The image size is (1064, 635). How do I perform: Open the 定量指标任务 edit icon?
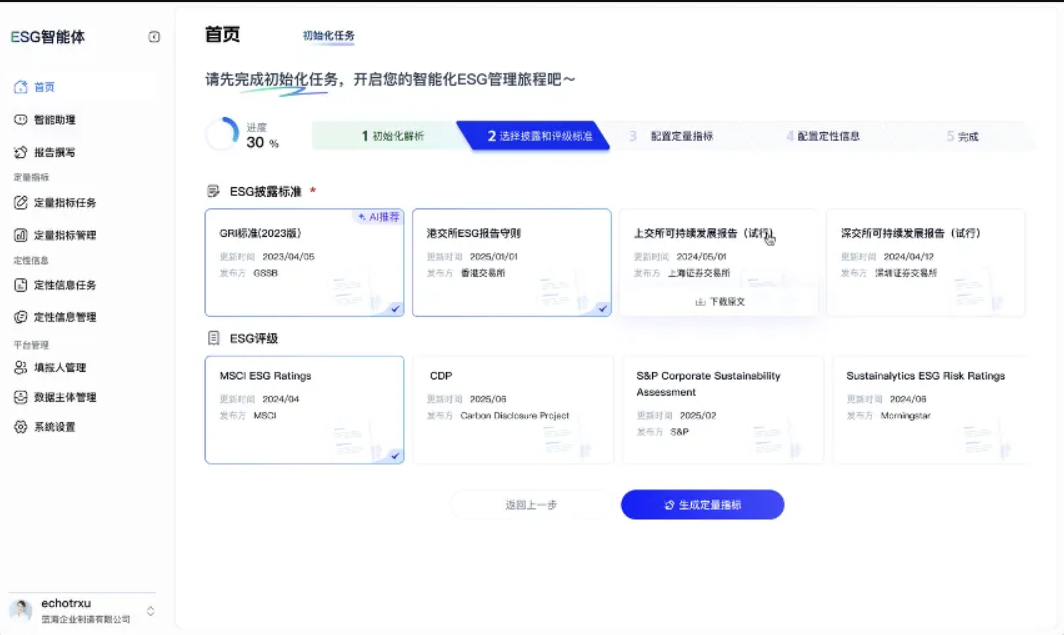coord(20,202)
